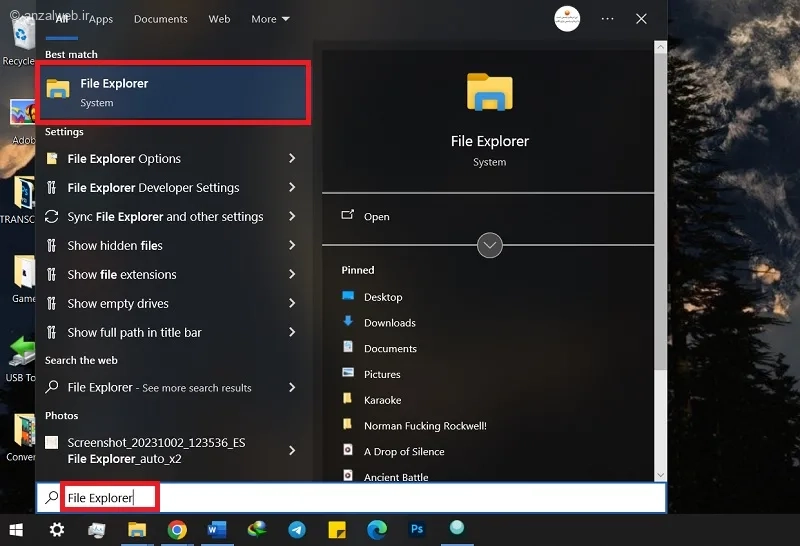Open the three-dot options menu

(607, 19)
